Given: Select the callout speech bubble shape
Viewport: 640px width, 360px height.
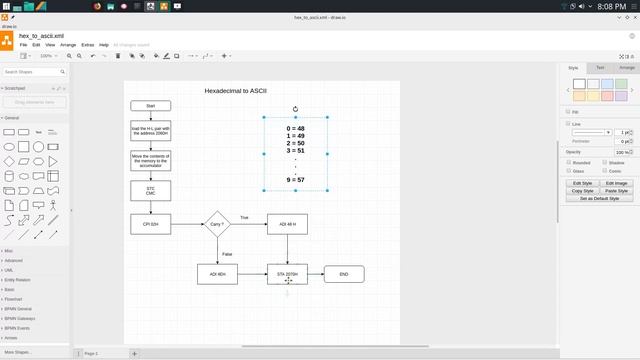Looking at the screenshot, I should click(x=38, y=205).
